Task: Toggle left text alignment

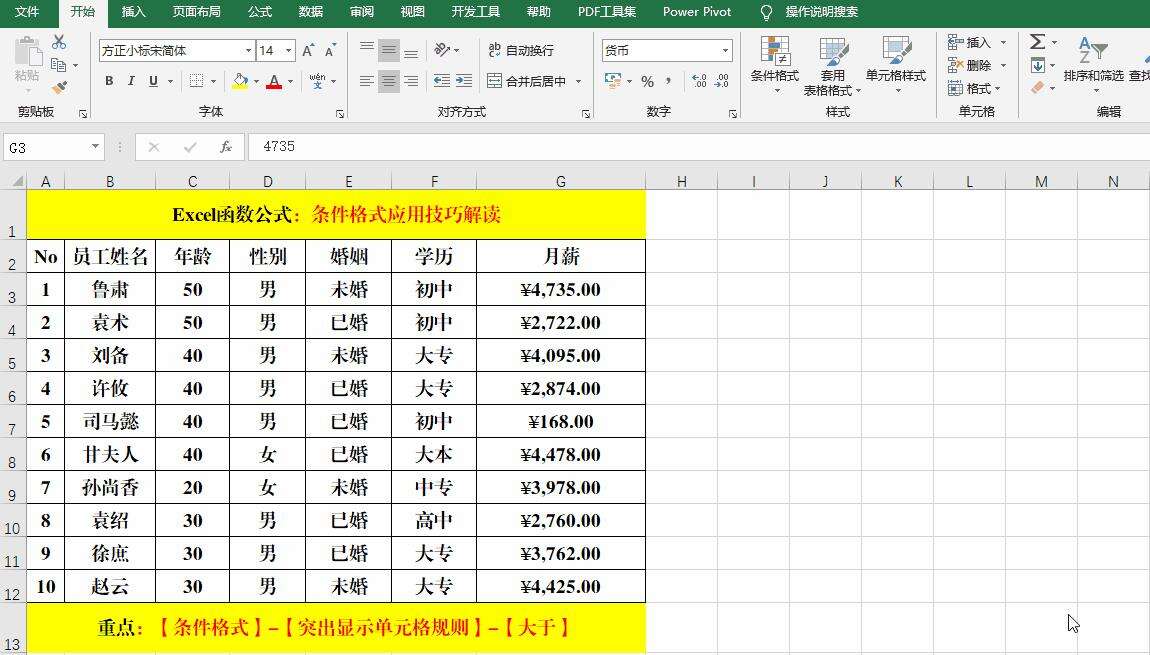Action: [x=367, y=81]
